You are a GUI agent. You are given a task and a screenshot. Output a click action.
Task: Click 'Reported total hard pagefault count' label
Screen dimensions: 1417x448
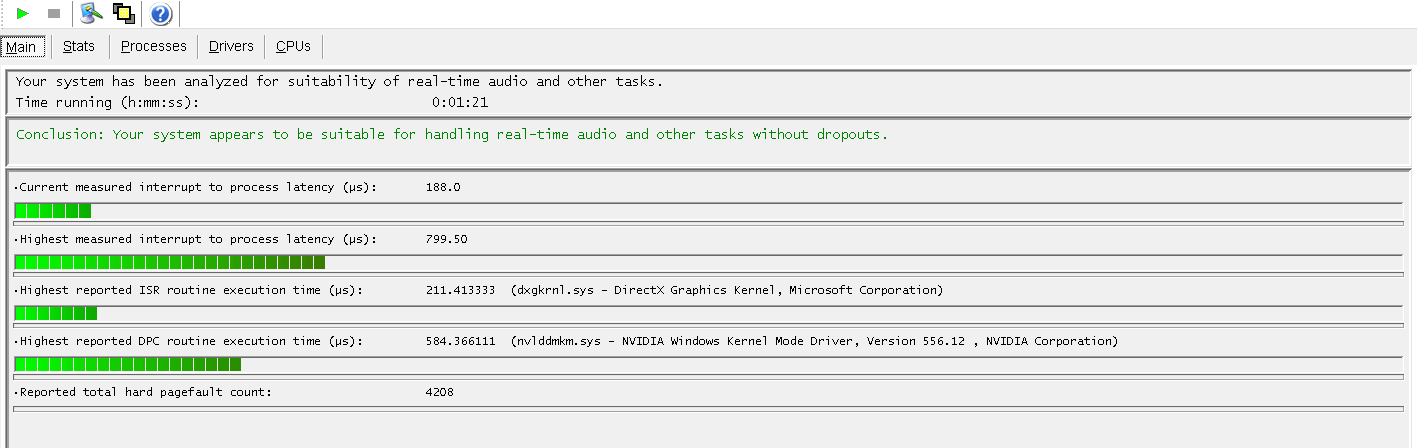click(x=144, y=392)
